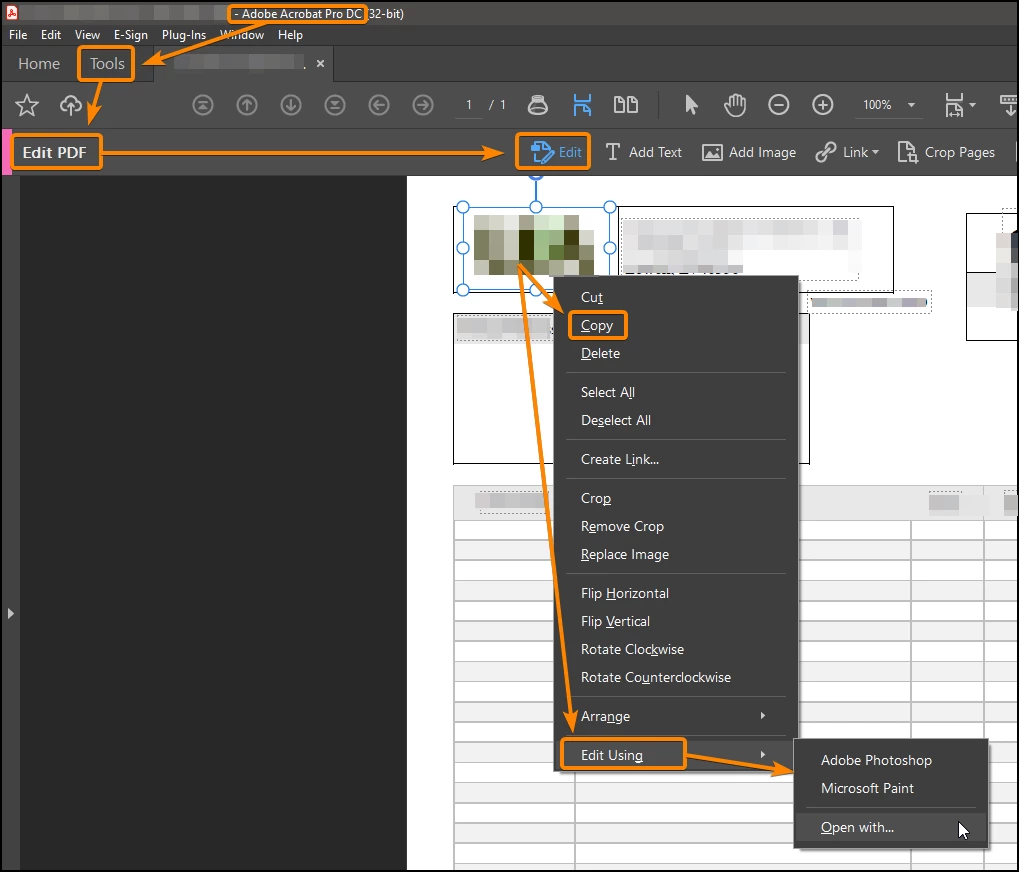Choose Cut from context menu
This screenshot has width=1019, height=872.
pyautogui.click(x=675, y=297)
